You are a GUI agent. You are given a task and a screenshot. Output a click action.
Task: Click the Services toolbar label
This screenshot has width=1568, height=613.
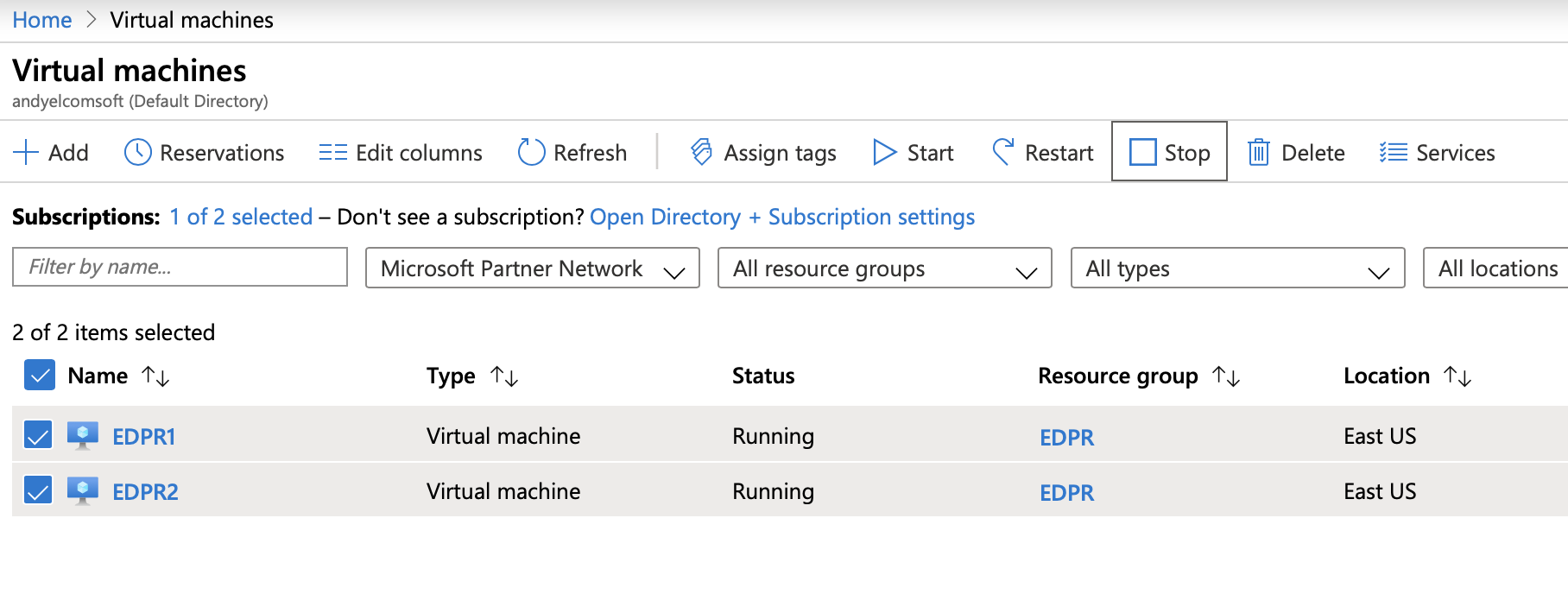[x=1455, y=153]
